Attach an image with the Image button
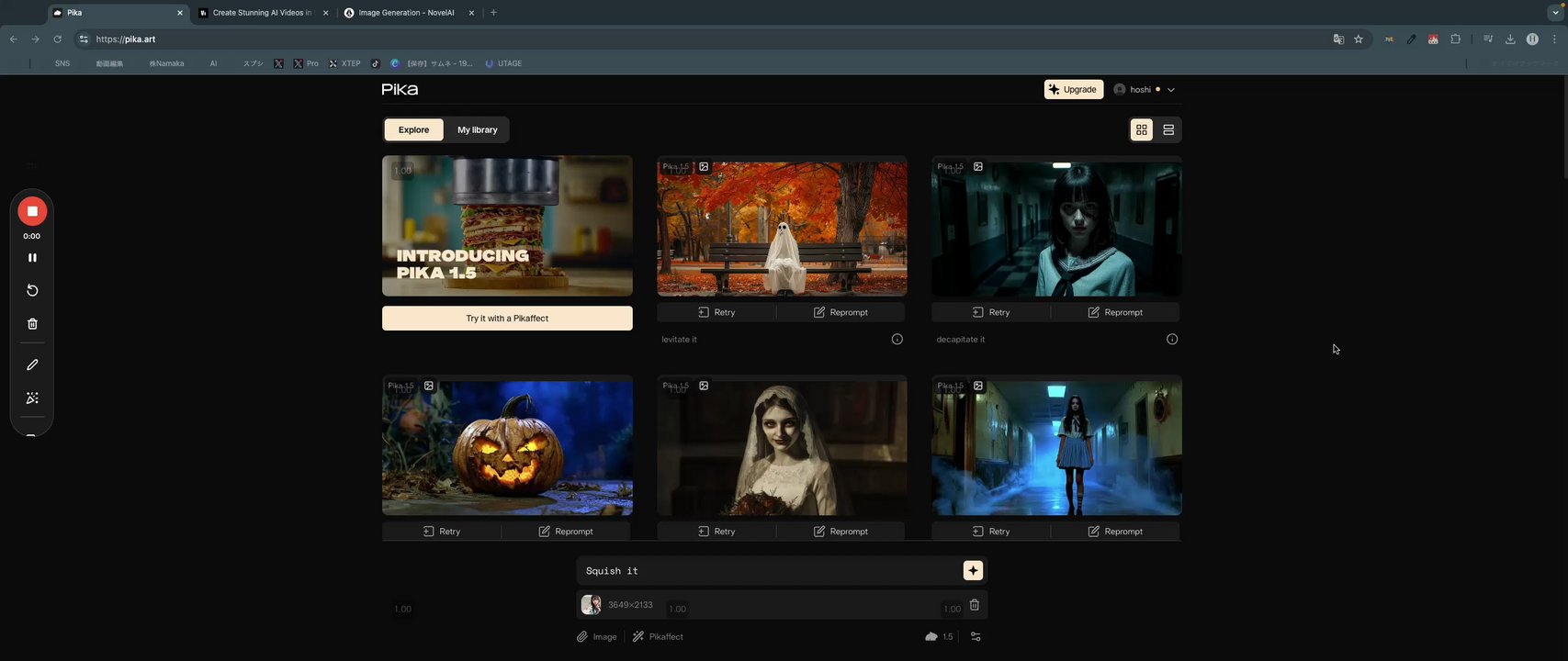 pyautogui.click(x=597, y=637)
